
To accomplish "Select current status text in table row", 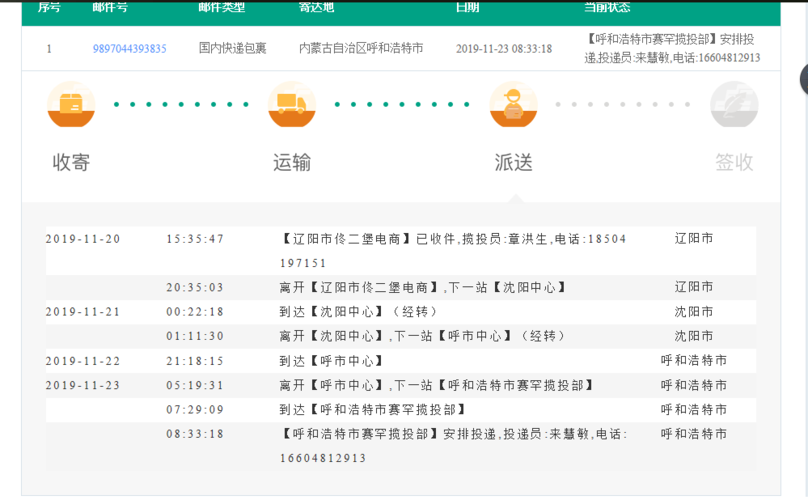I will [672, 48].
